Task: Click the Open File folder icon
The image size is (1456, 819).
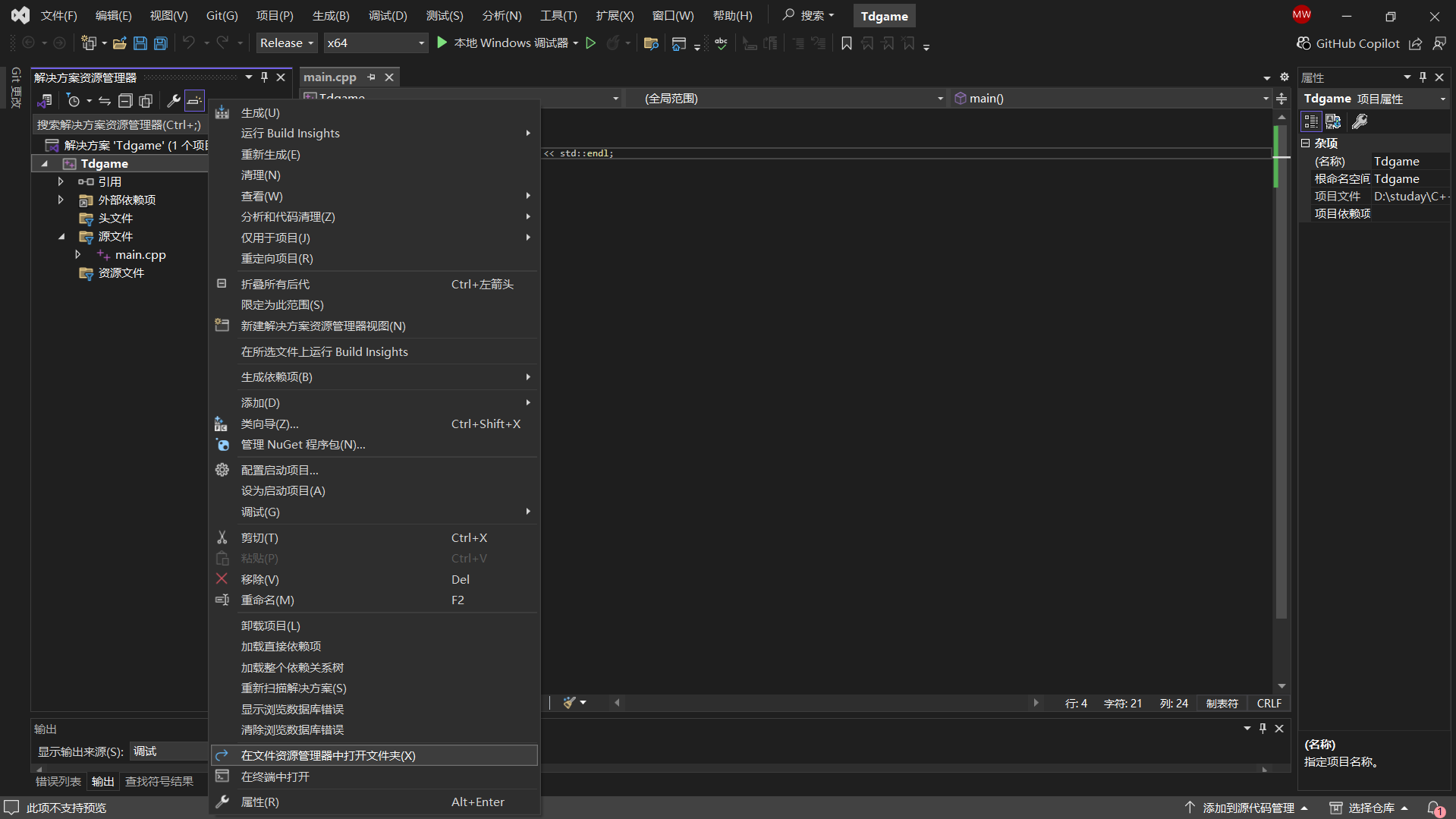Action: tap(119, 43)
